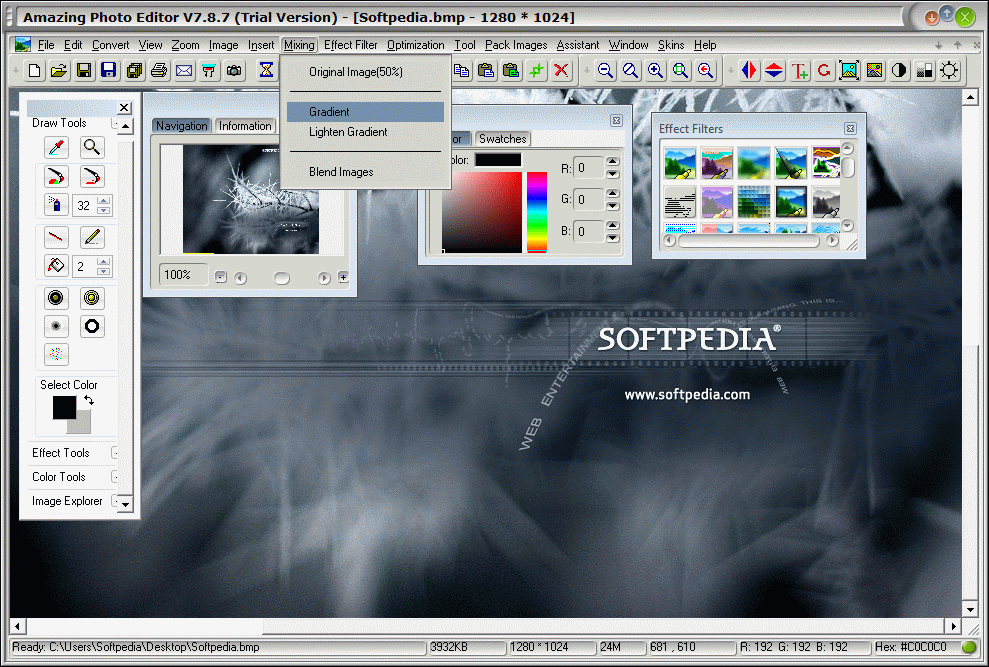Select the red Line draw tool

click(56, 237)
